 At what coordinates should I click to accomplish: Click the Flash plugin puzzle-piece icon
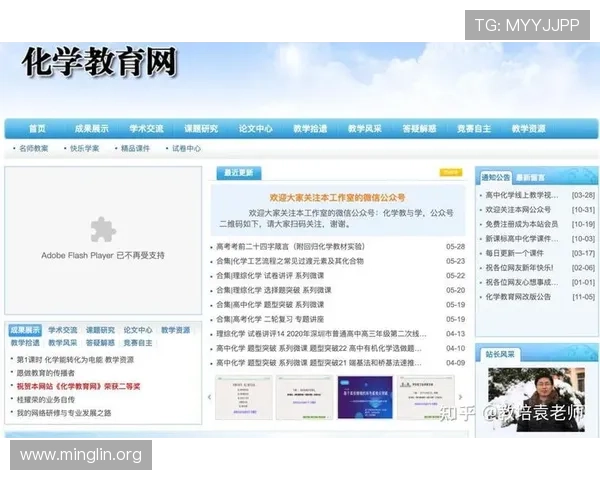tap(103, 230)
